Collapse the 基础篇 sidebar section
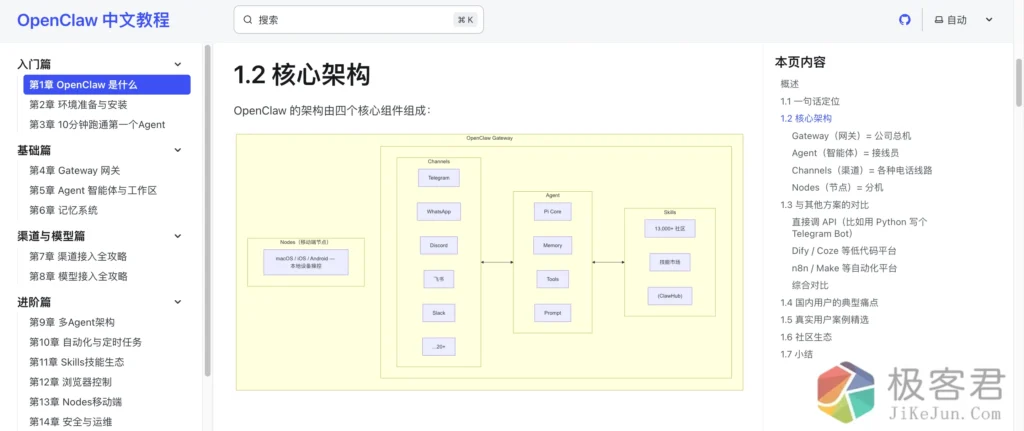Image resolution: width=1024 pixels, height=431 pixels. (x=178, y=150)
